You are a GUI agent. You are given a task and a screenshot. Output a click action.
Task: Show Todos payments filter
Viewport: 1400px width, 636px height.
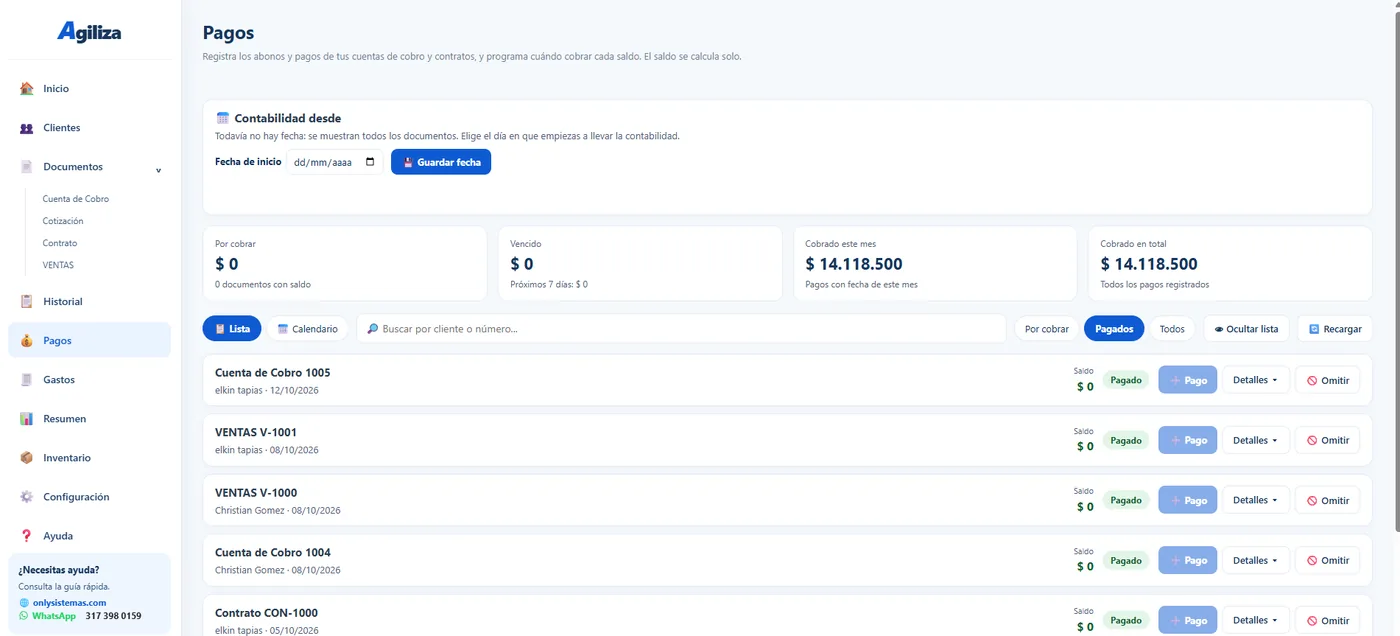click(x=1172, y=329)
